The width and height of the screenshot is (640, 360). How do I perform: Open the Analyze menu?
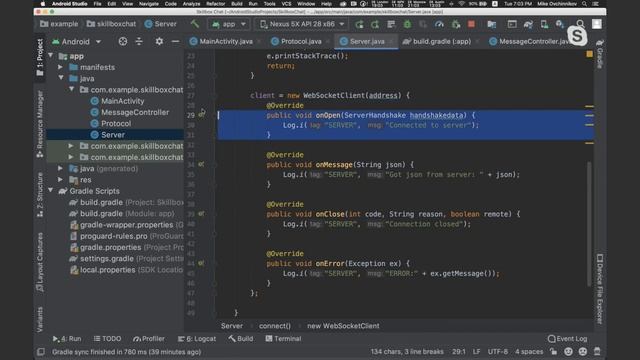pos(191,4)
